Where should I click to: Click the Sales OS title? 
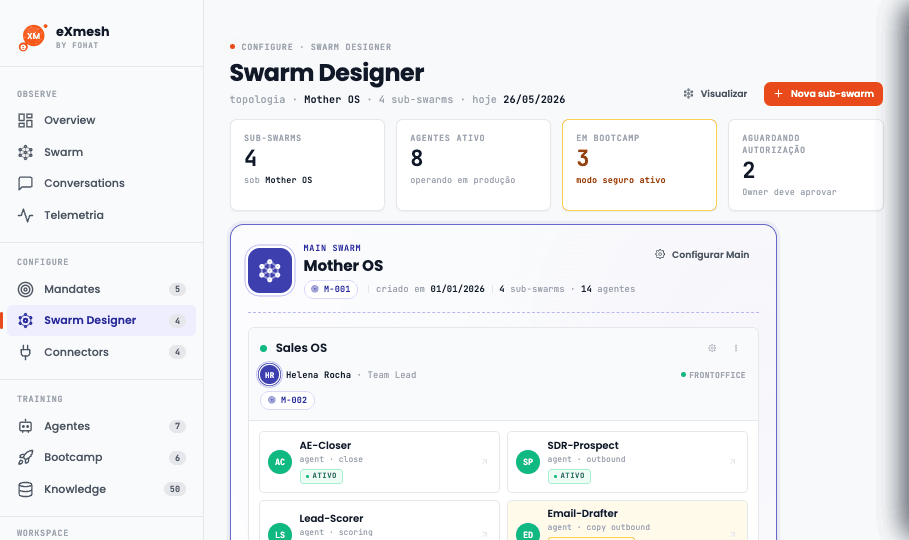(301, 348)
